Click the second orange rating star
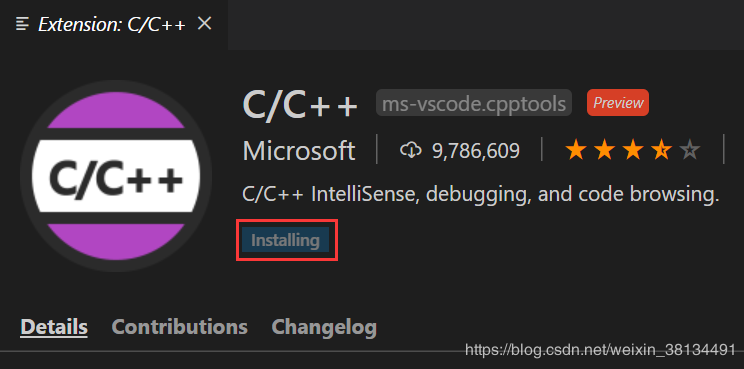This screenshot has width=744, height=369. point(604,151)
